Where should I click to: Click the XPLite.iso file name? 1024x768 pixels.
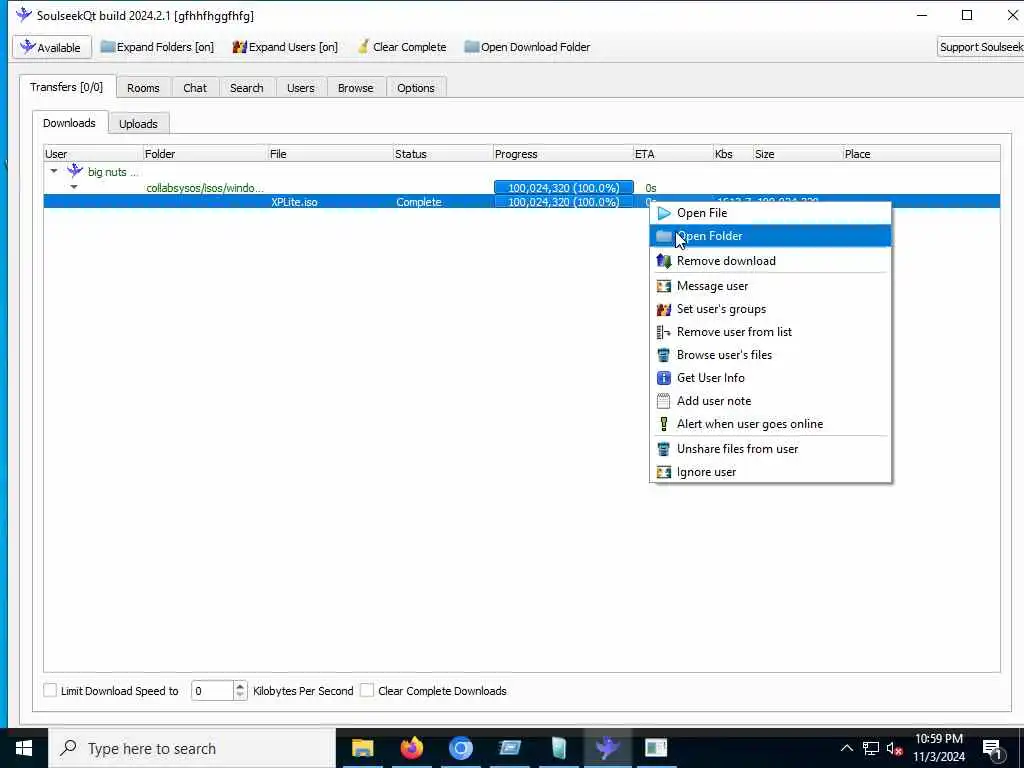click(294, 202)
